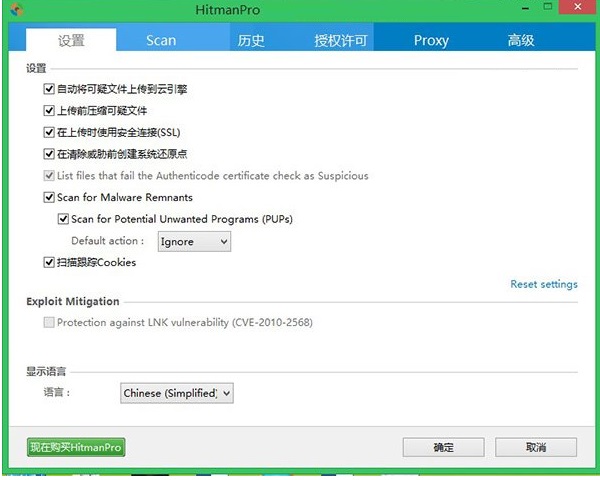
Task: Open the Chinese (Simplified) language dropdown
Action: click(177, 393)
